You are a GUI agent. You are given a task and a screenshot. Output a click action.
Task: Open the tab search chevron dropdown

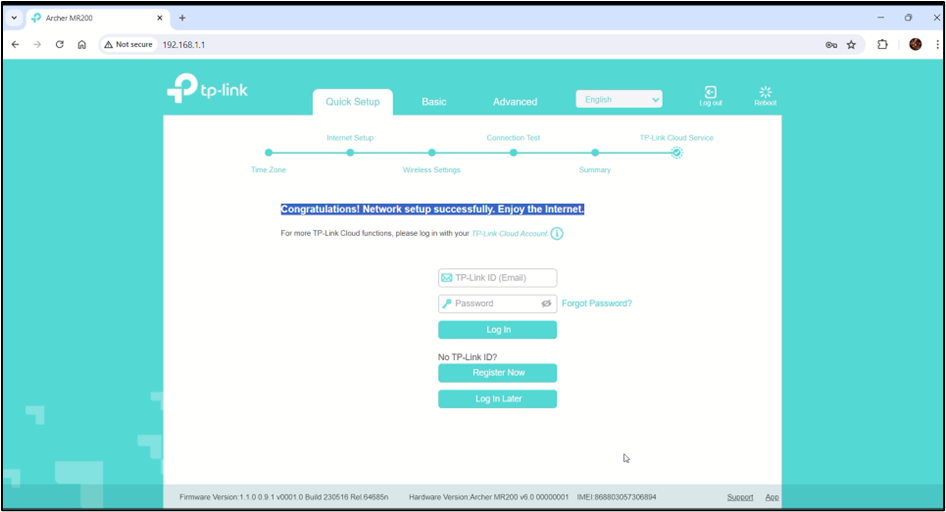coord(14,18)
